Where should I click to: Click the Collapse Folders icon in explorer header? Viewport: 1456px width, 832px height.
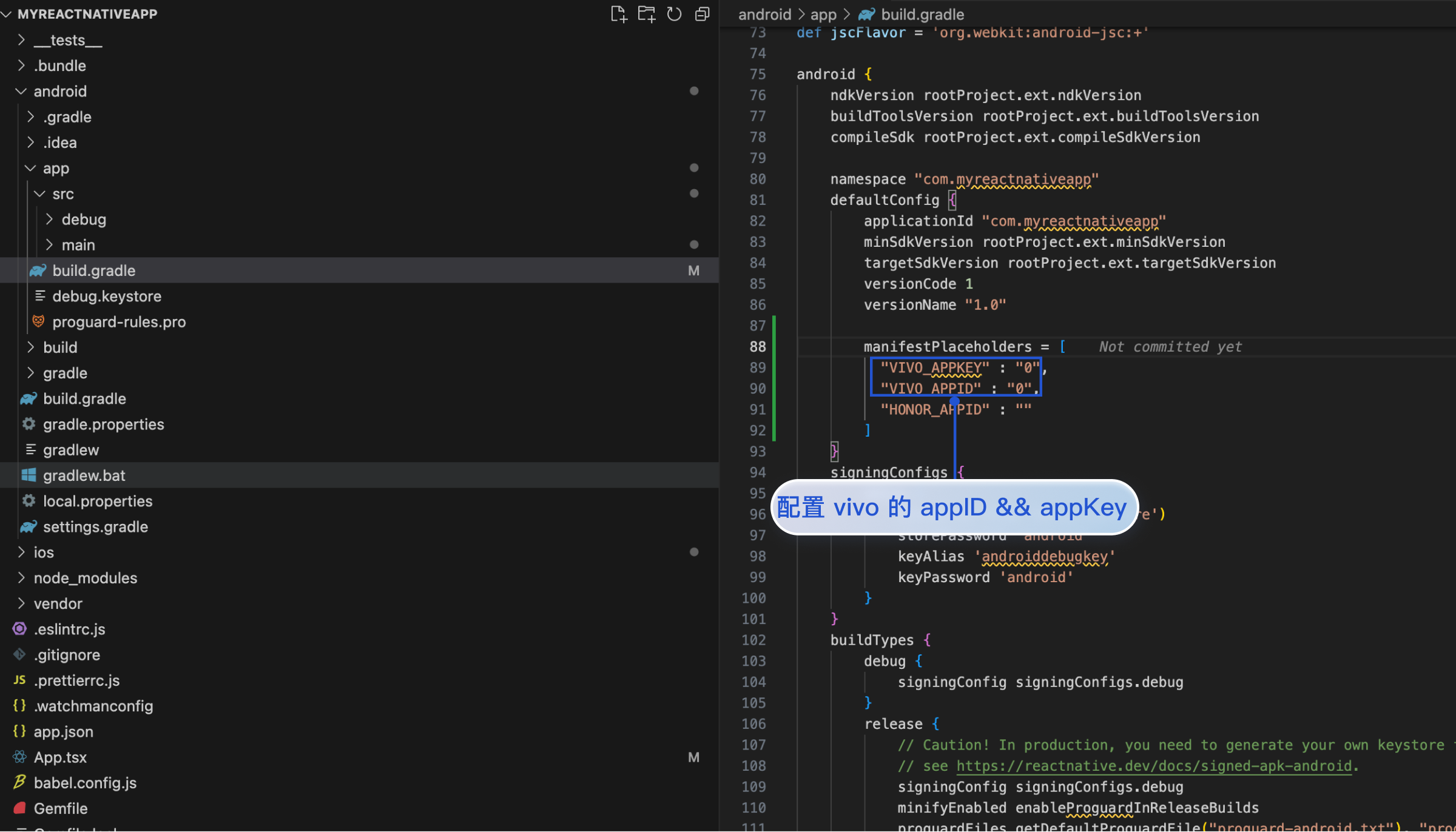[702, 14]
